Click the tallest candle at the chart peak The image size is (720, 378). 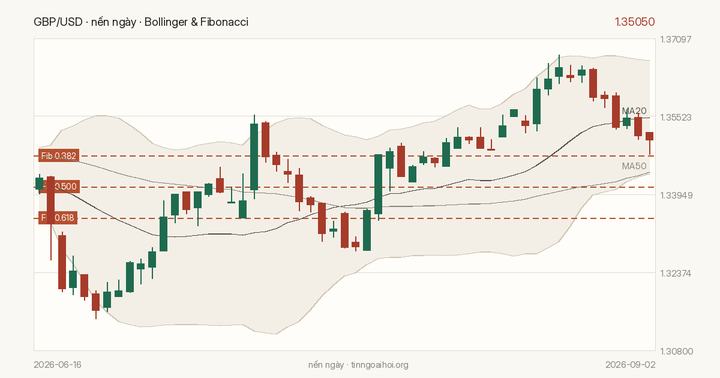pyautogui.click(x=559, y=71)
